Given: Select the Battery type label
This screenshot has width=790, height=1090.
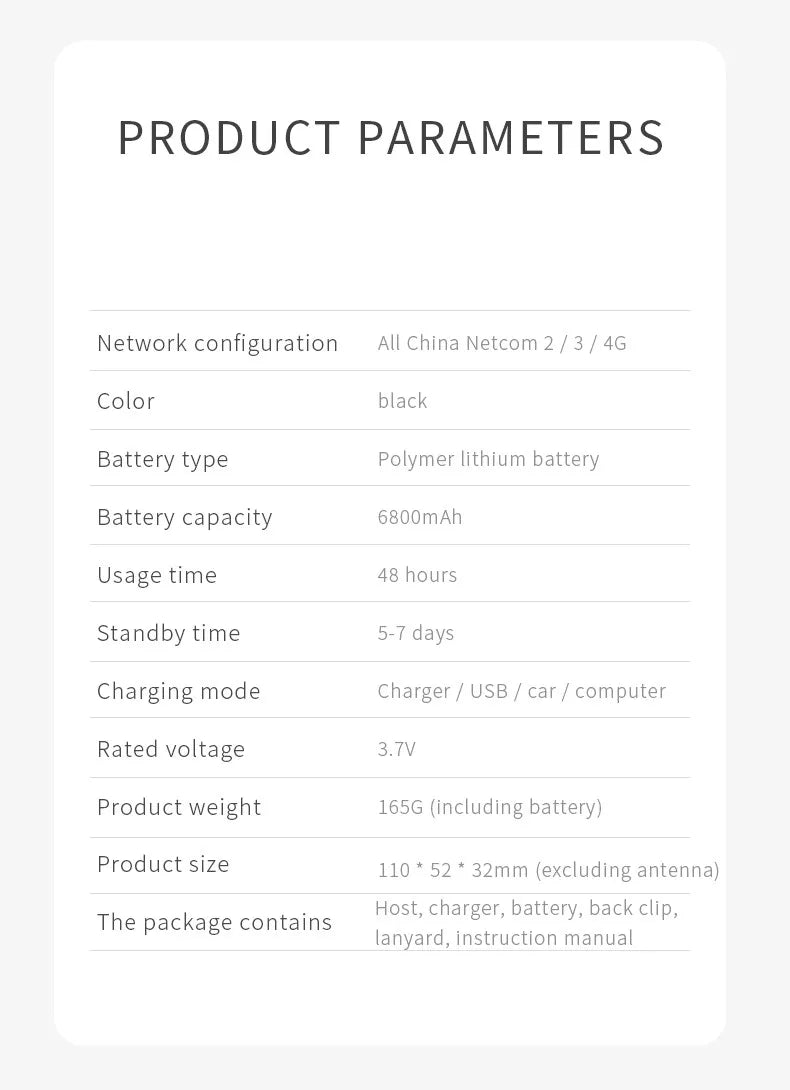Looking at the screenshot, I should (x=162, y=459).
